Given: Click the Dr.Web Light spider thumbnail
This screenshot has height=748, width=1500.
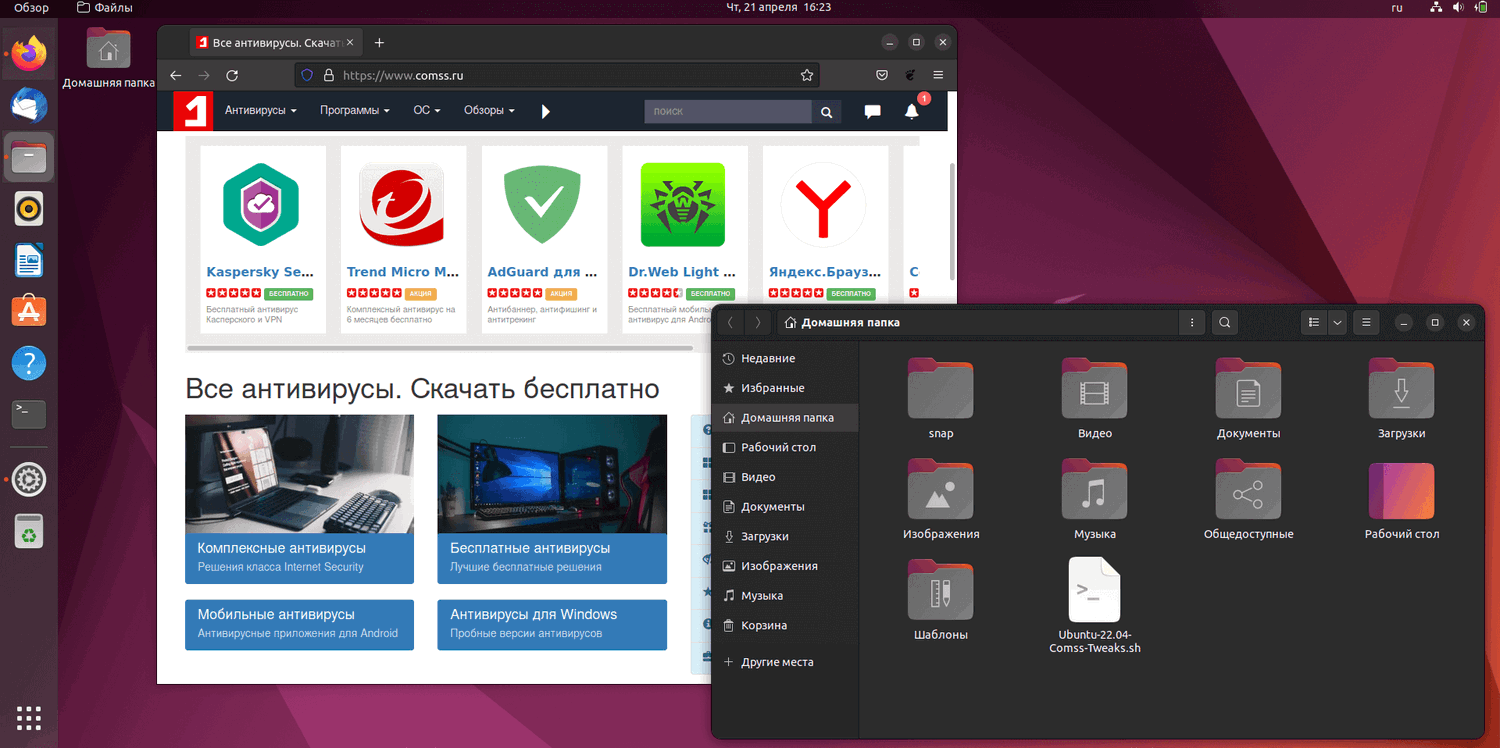Looking at the screenshot, I should pos(684,205).
